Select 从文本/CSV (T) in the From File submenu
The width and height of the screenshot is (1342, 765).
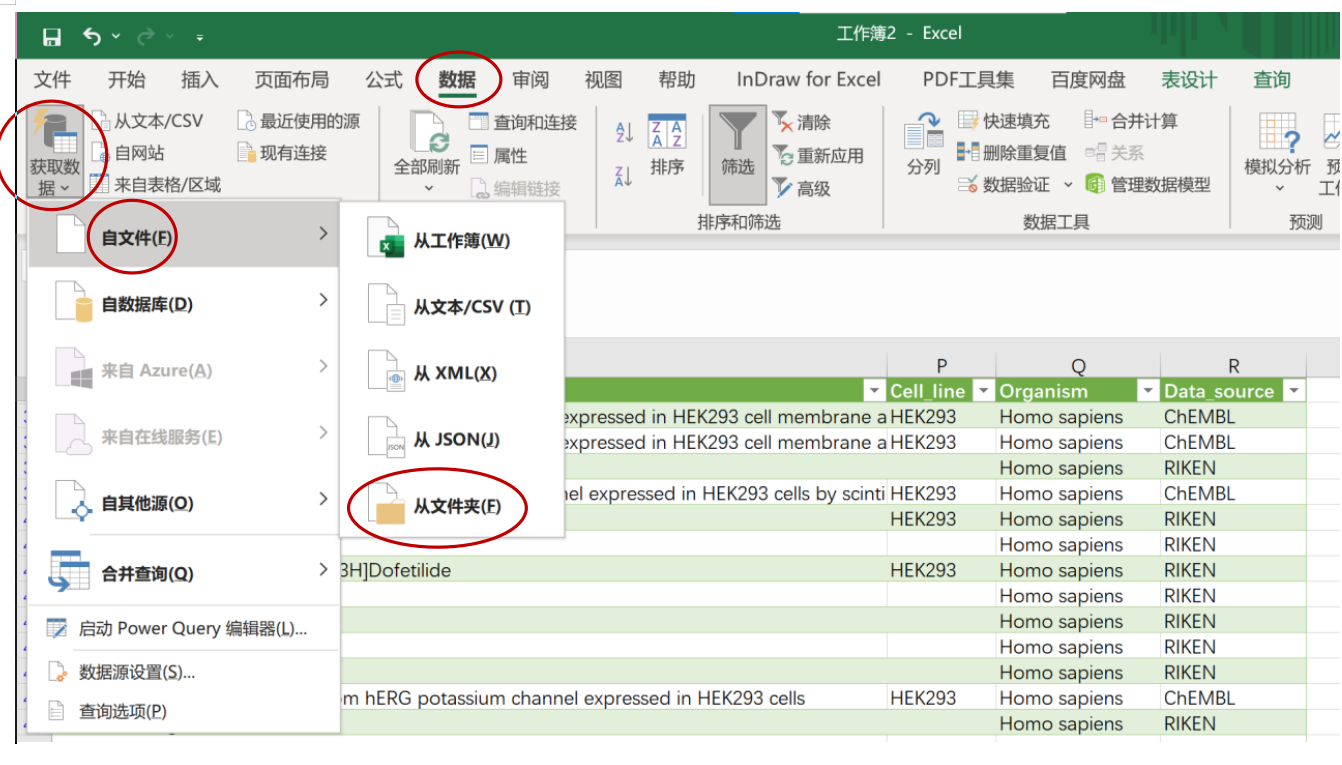click(452, 307)
